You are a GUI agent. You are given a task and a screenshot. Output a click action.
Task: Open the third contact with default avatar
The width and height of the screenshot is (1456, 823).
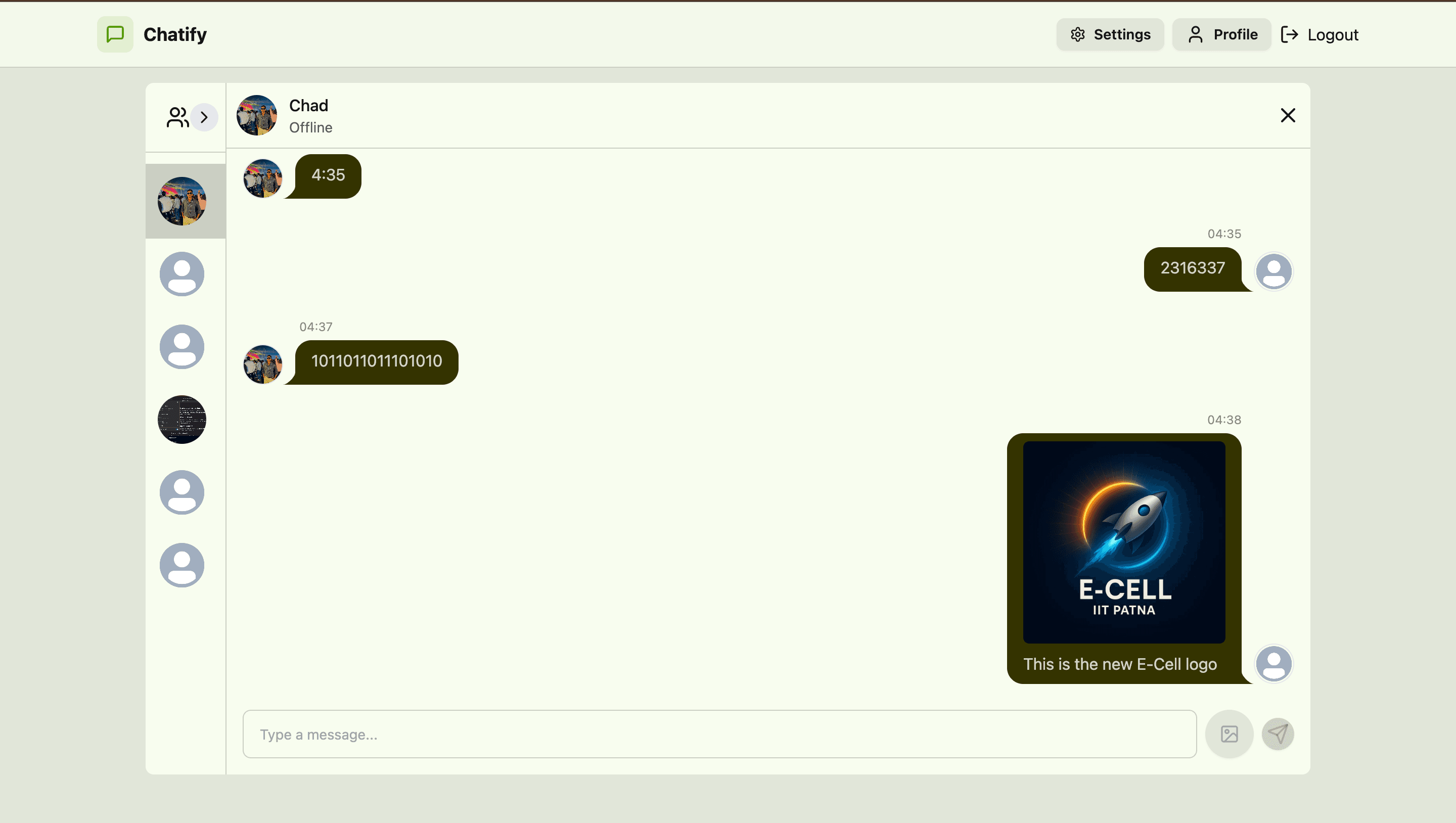click(x=182, y=347)
